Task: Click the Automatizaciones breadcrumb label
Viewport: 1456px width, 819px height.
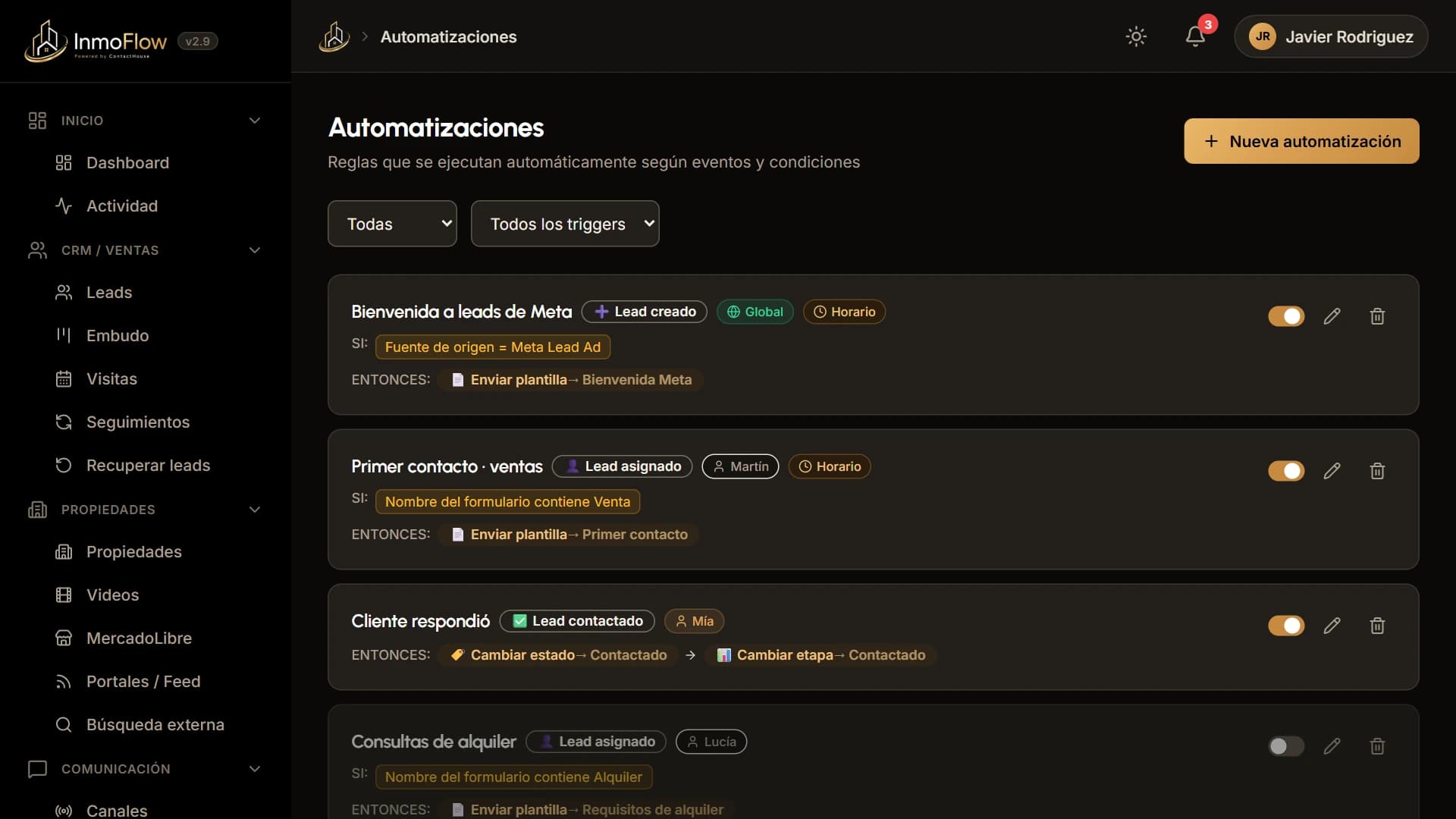Action: coord(448,36)
